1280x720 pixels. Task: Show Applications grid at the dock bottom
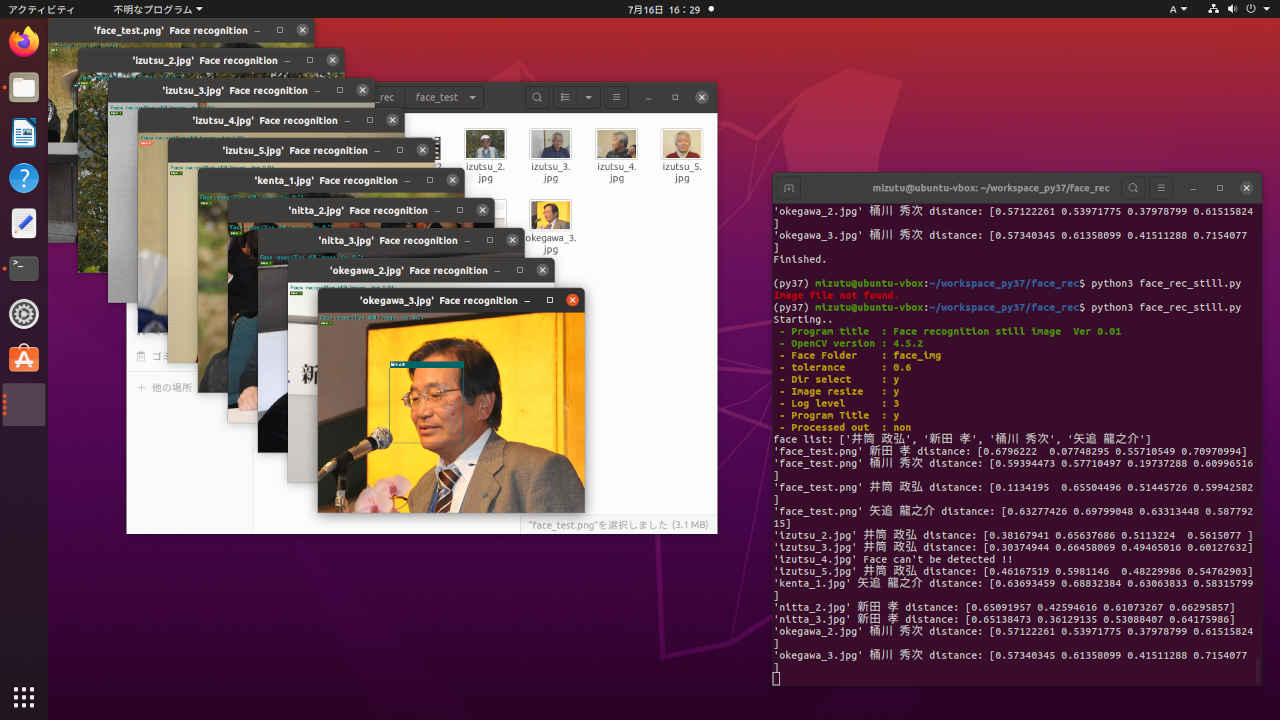pyautogui.click(x=24, y=696)
